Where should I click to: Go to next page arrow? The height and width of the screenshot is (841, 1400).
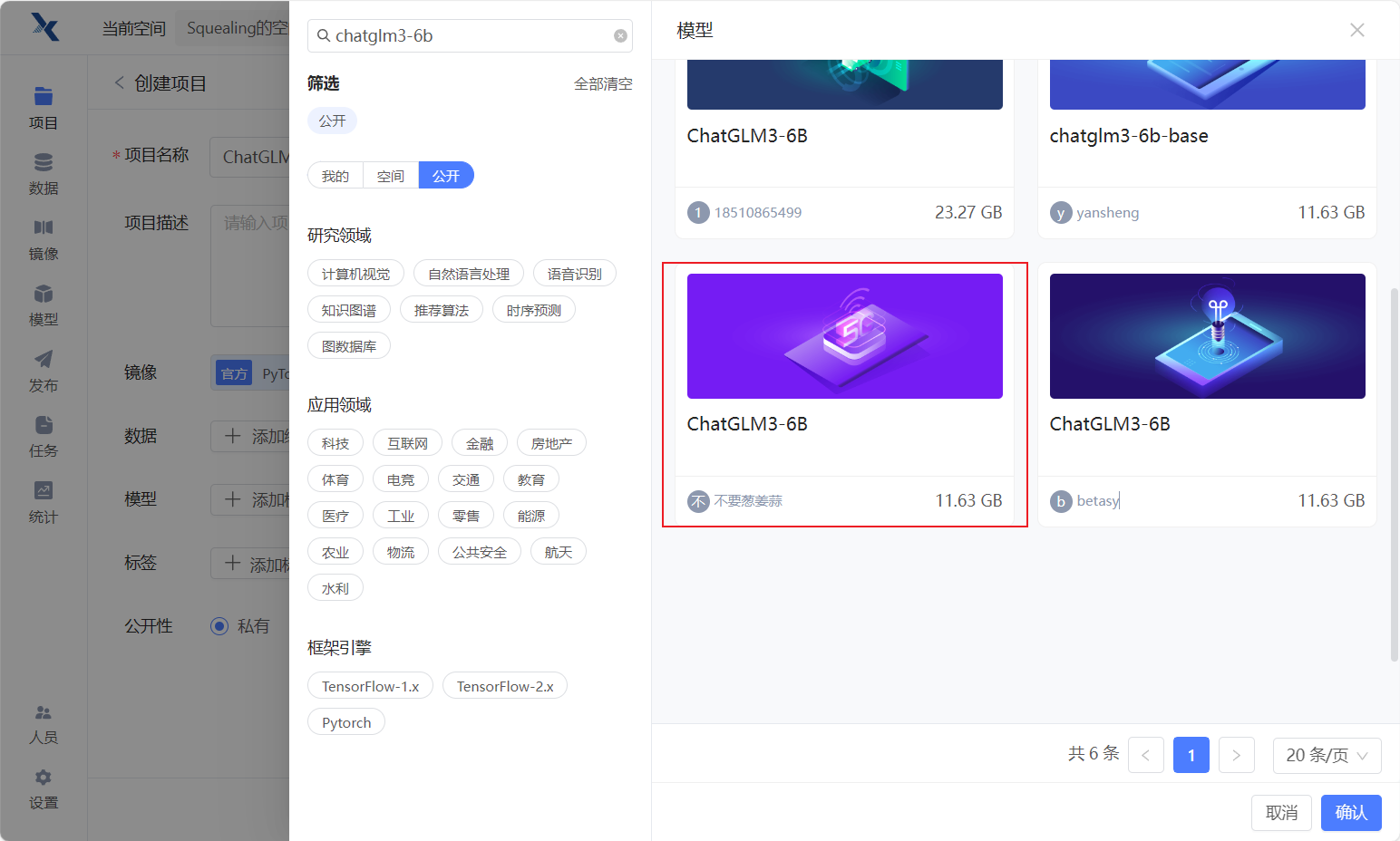pyautogui.click(x=1236, y=755)
